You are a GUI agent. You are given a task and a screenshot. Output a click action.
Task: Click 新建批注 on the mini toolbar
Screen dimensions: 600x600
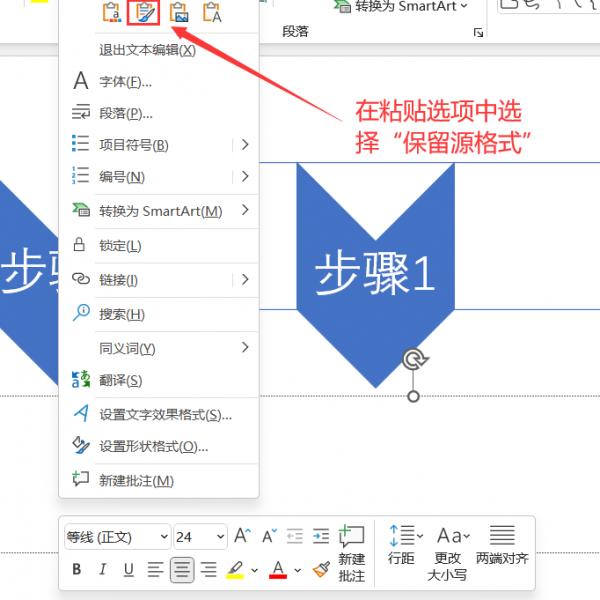tap(351, 553)
